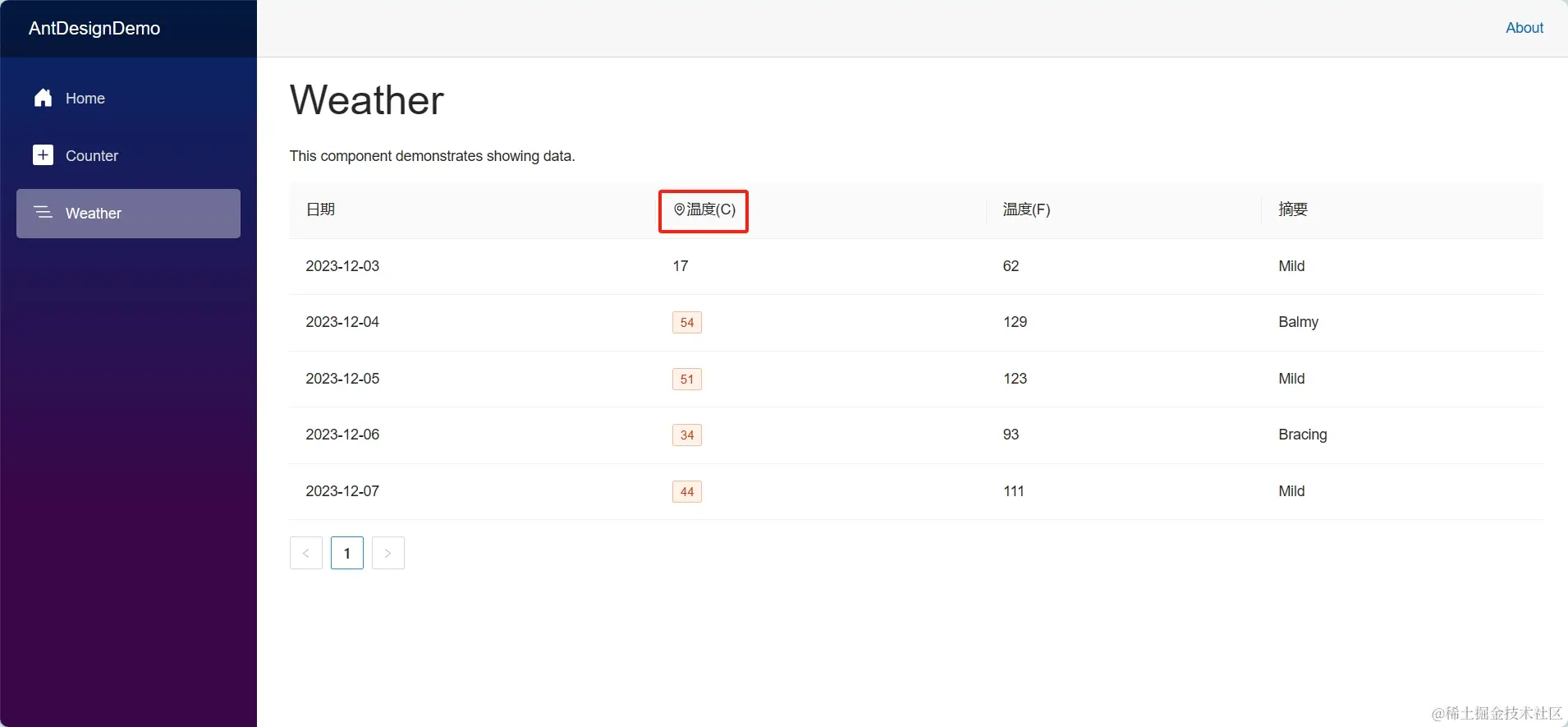This screenshot has height=727, width=1568.
Task: Click the date 2023-12-05
Action: 342,379
